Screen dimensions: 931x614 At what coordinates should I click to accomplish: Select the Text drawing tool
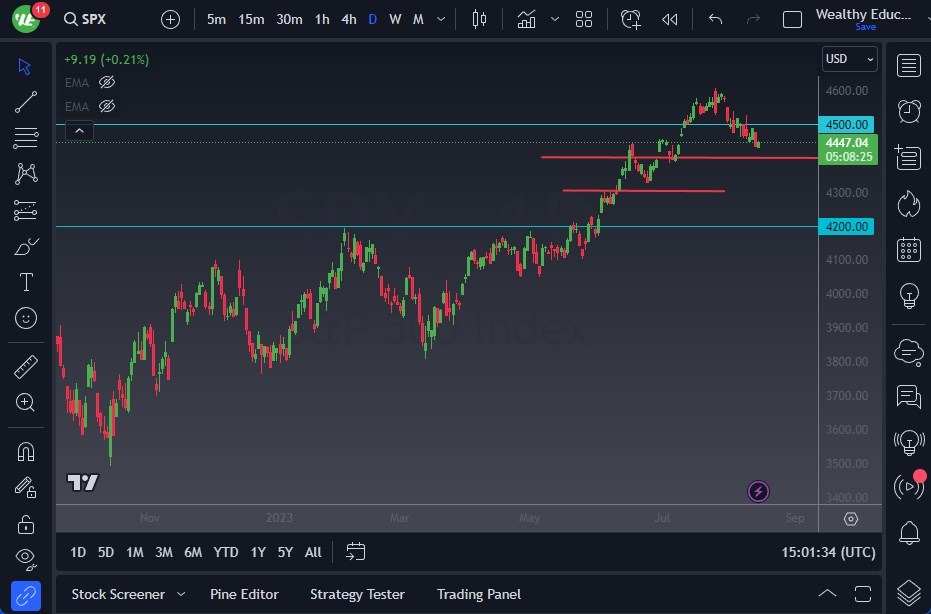click(25, 282)
